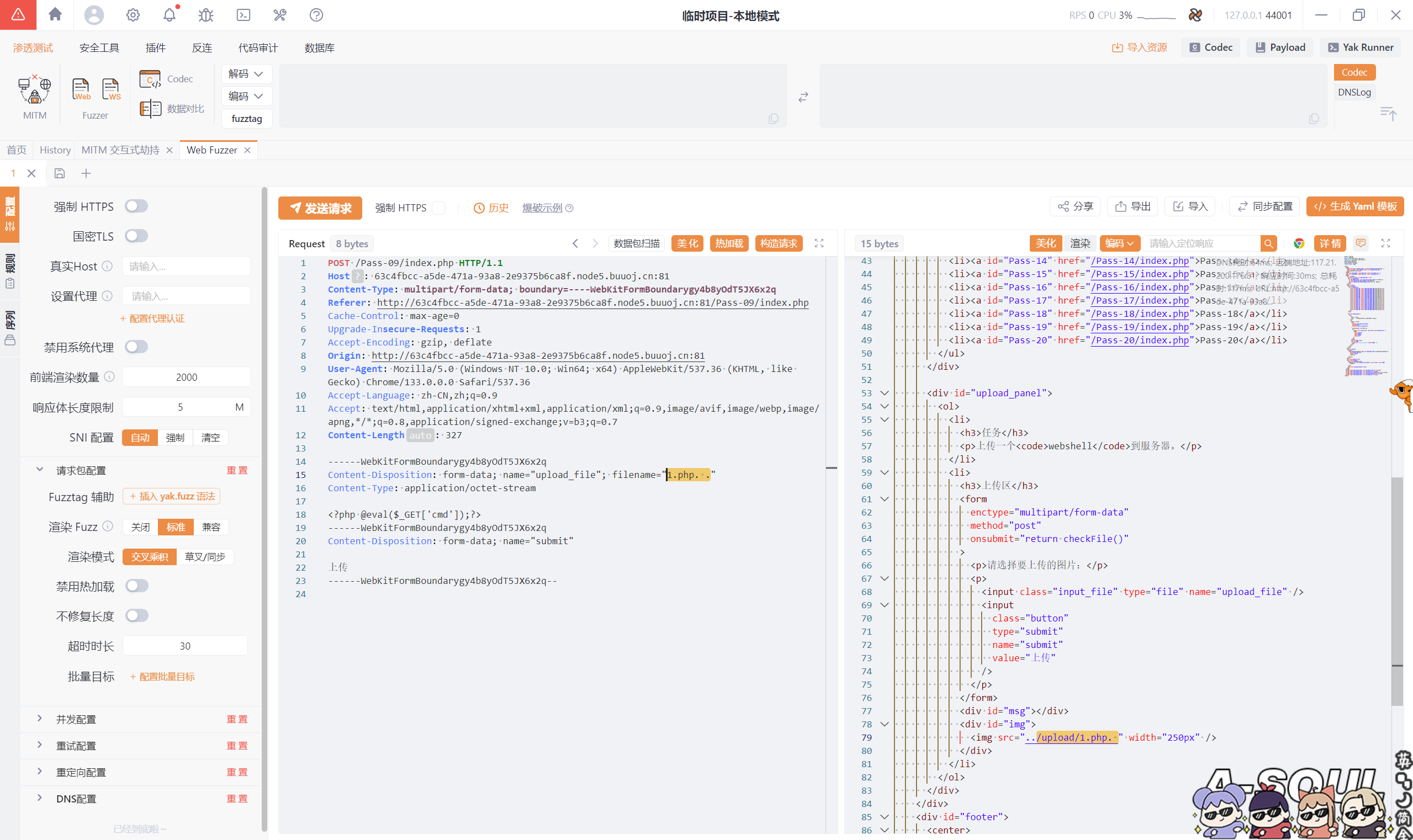Screen dimensions: 1413x840
Task: Open the 编码 dropdown in response panel
Action: click(x=1119, y=243)
